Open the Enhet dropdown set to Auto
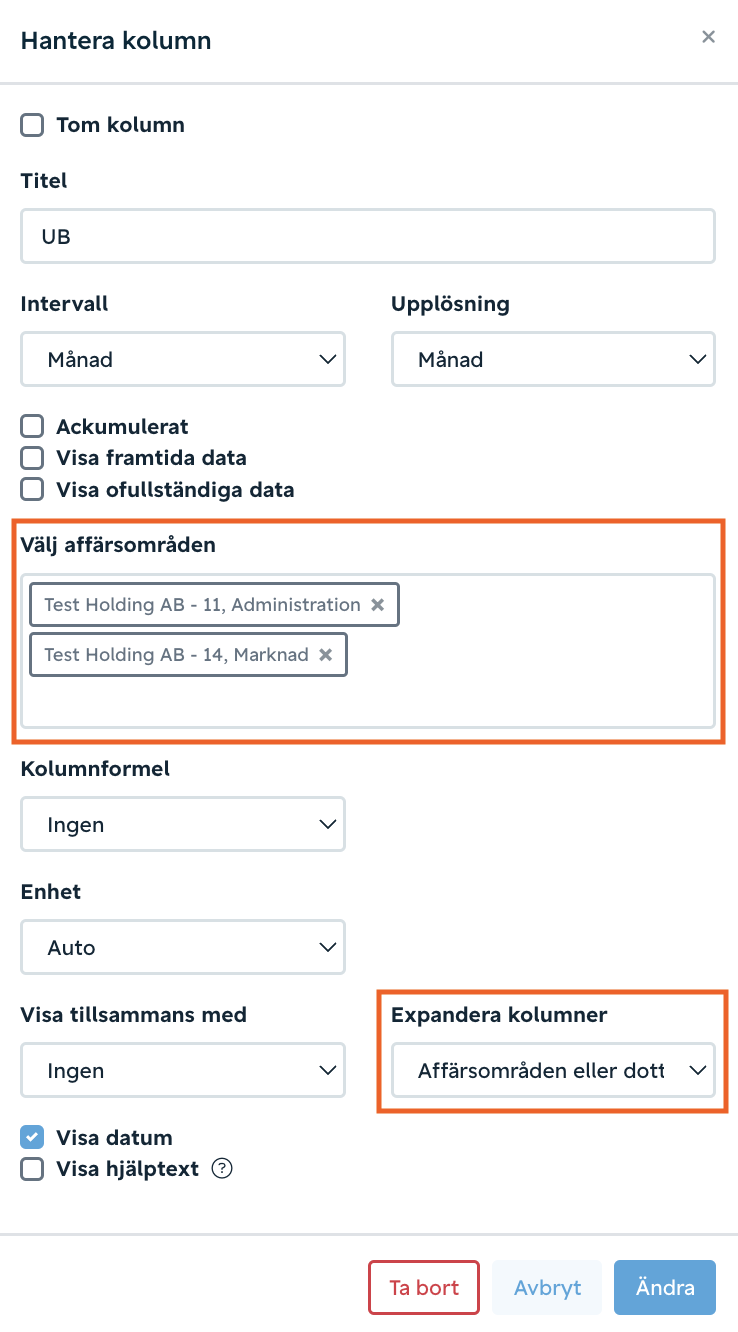Screen dimensions: 738x1332 [183, 947]
